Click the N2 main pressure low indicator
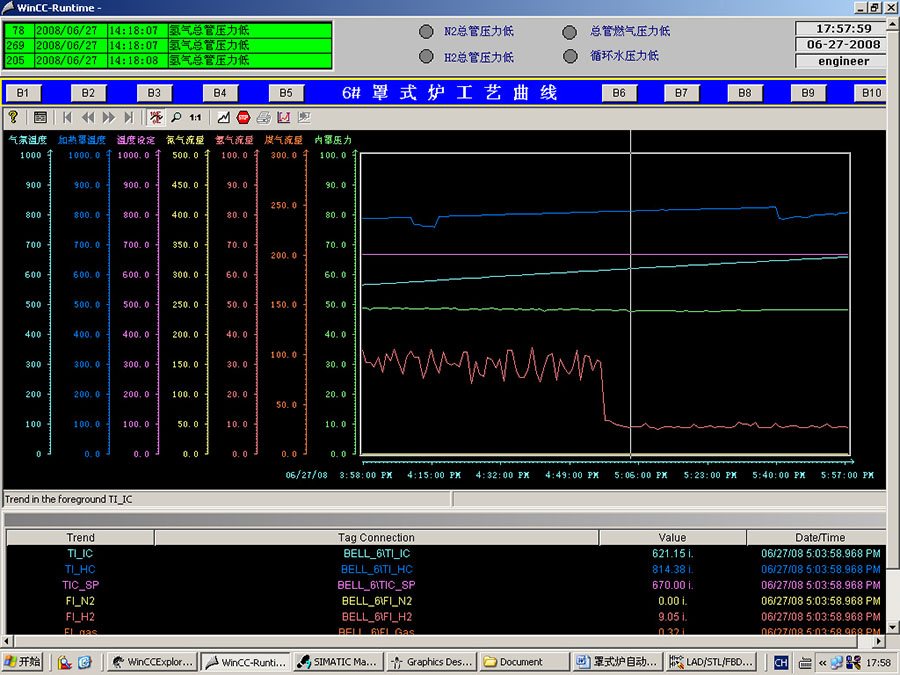This screenshot has width=900, height=675. [426, 32]
